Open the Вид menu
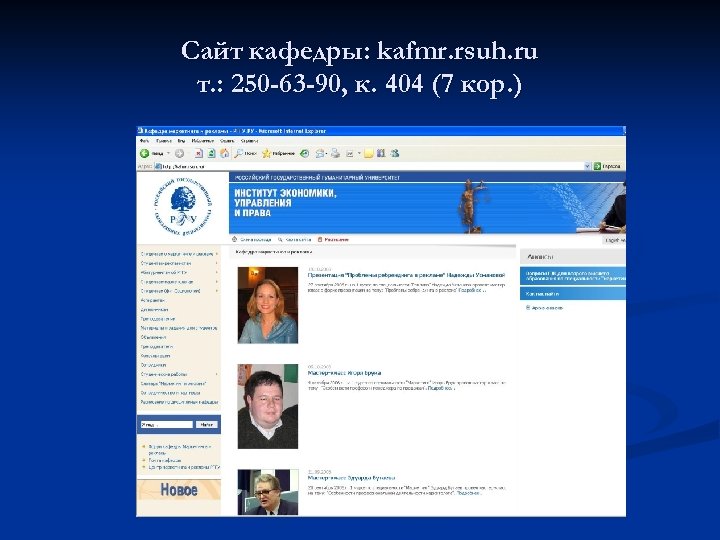 tap(181, 141)
